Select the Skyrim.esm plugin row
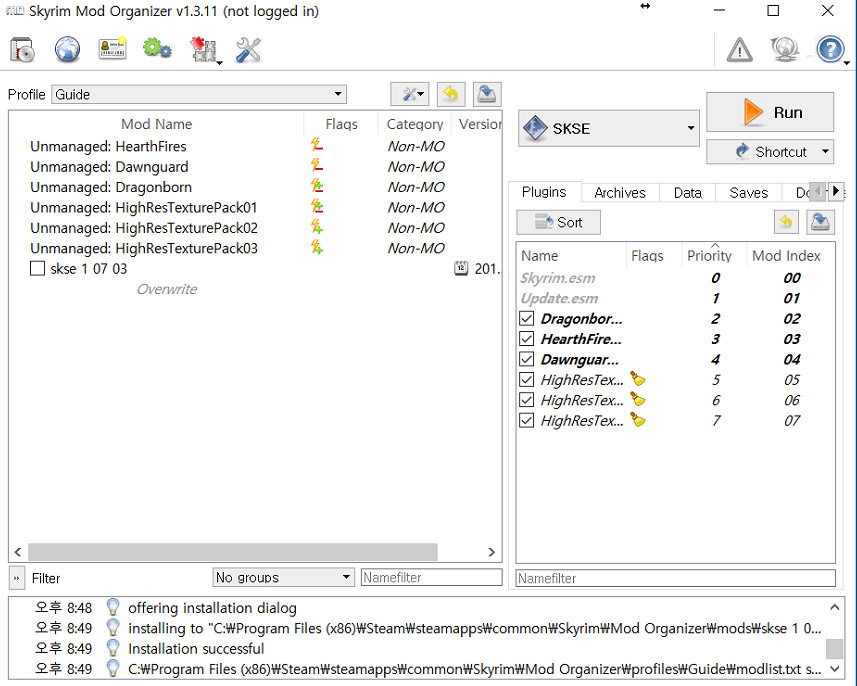The width and height of the screenshot is (857, 686). [676, 278]
